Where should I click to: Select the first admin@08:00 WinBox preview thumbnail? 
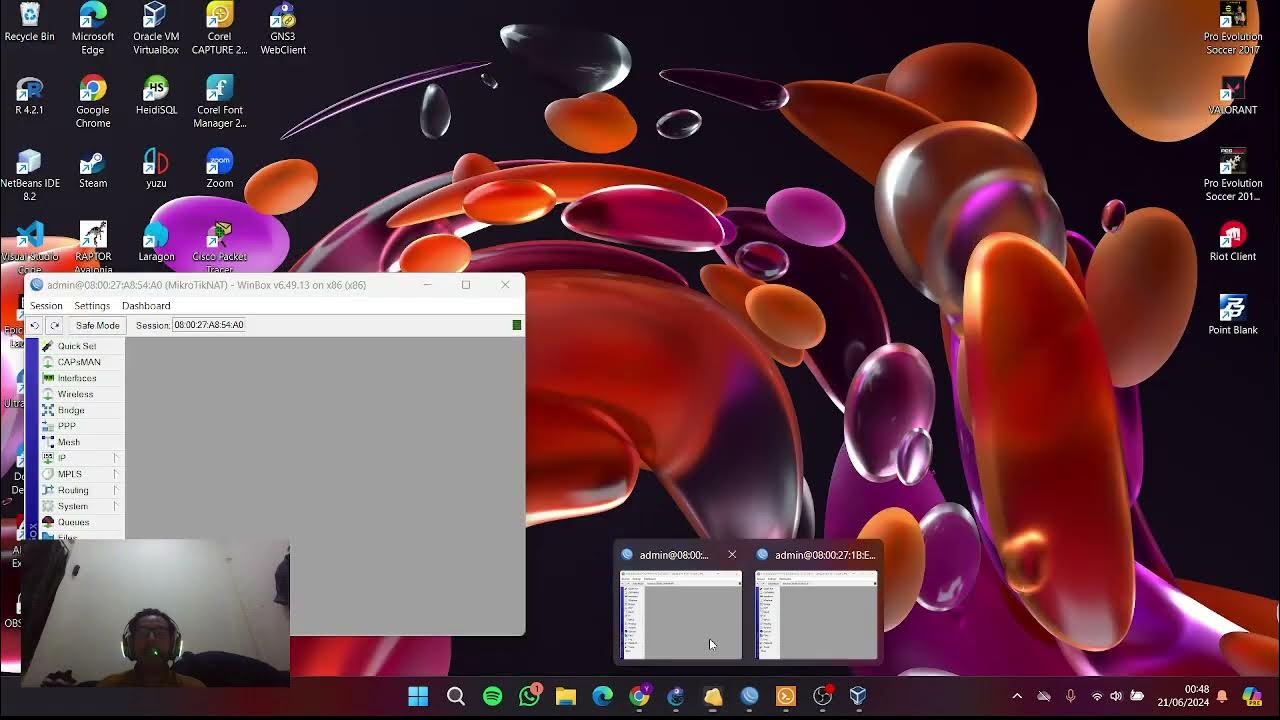[x=681, y=614]
